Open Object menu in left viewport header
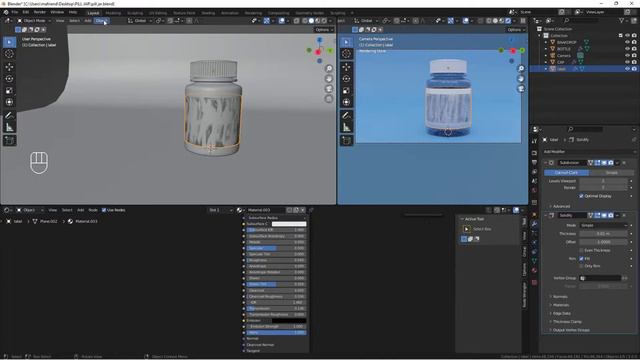 102,20
